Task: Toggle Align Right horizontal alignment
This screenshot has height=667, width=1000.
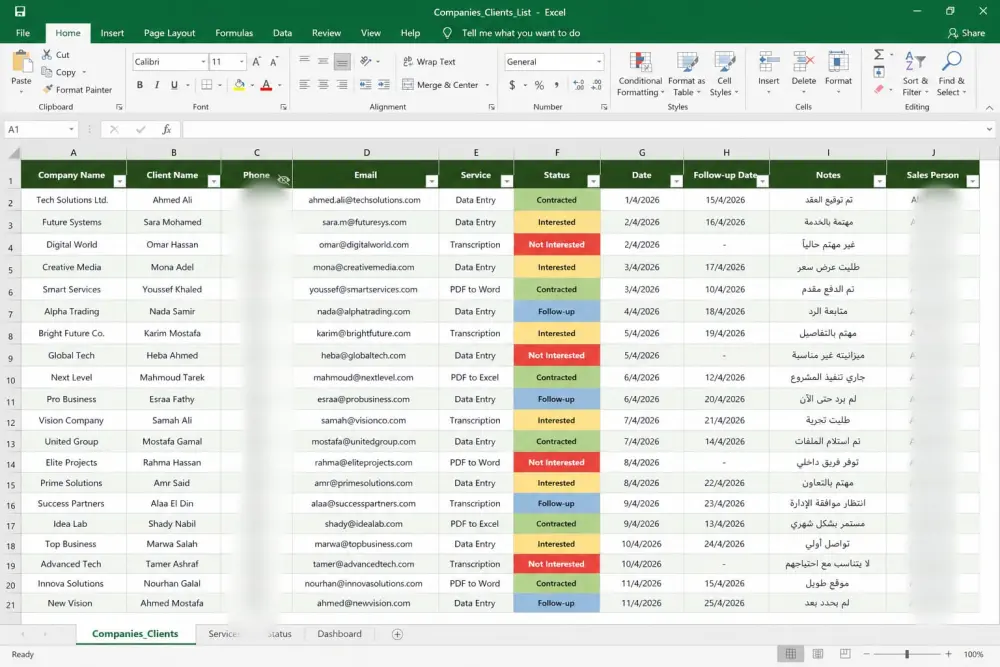Action: pyautogui.click(x=342, y=85)
